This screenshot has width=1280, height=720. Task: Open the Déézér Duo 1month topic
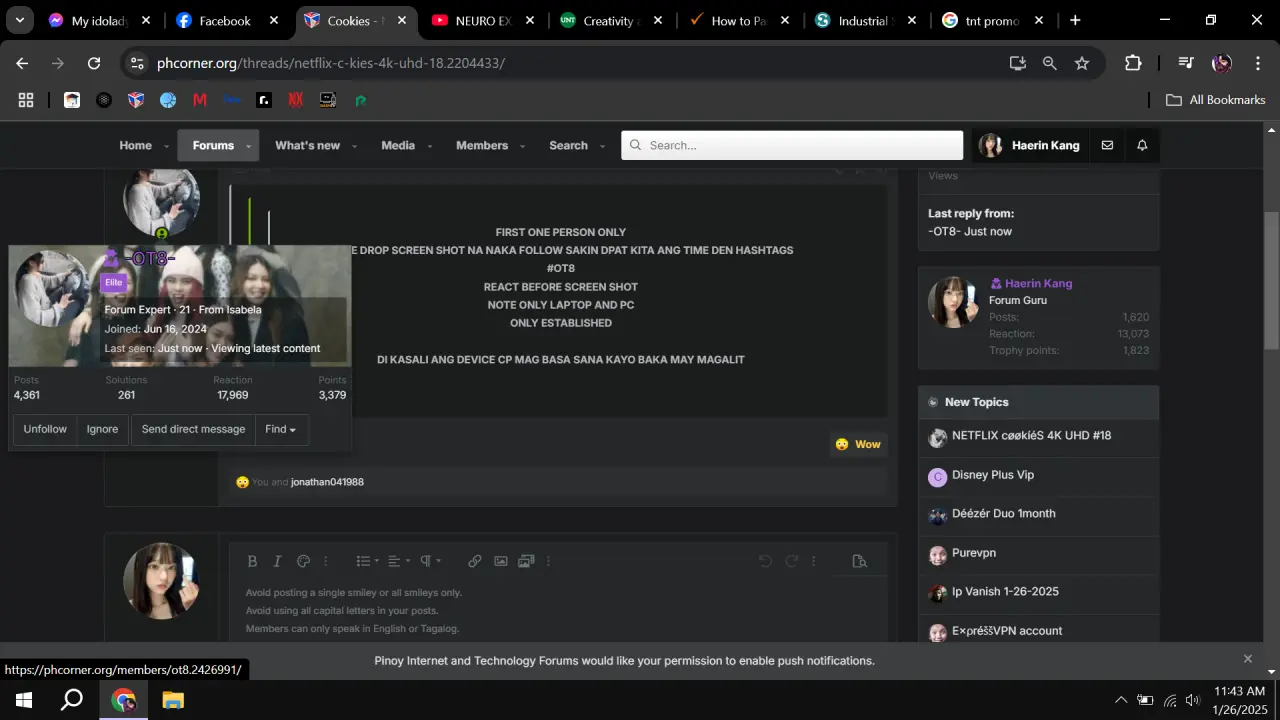(x=1004, y=514)
